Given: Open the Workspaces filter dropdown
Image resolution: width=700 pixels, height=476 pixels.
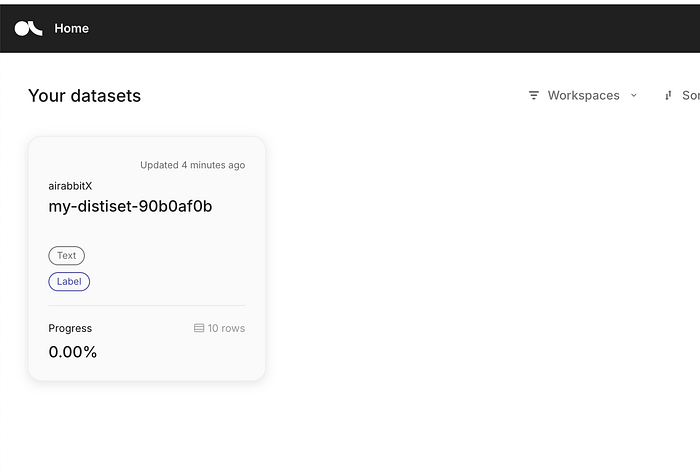Looking at the screenshot, I should pyautogui.click(x=583, y=96).
